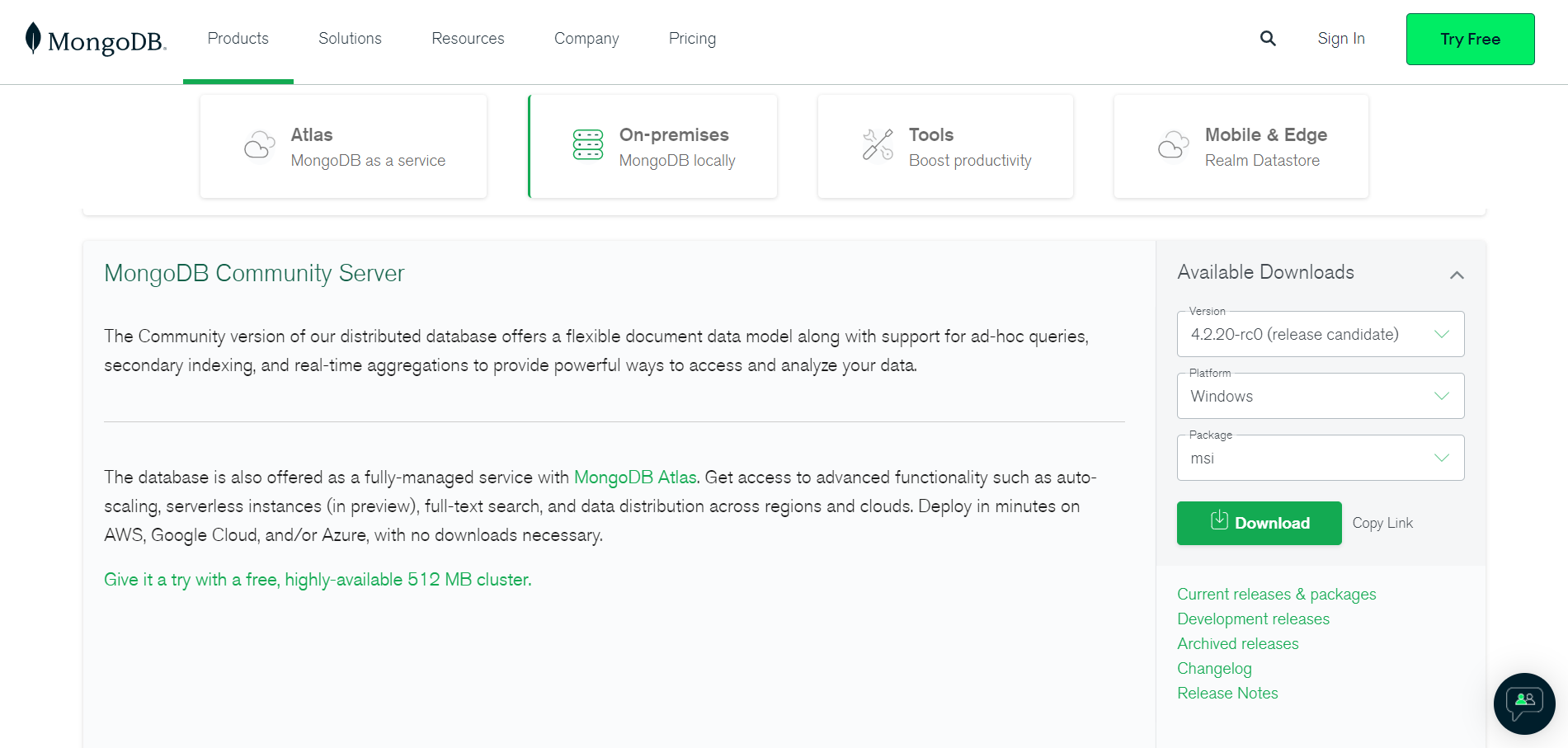The width and height of the screenshot is (1568, 748).
Task: Collapse the Available Downloads panel chevron
Action: (1457, 275)
